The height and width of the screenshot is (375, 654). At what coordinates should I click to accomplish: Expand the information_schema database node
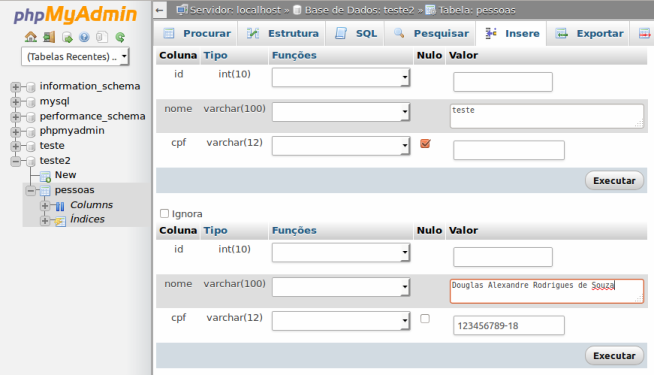click(15, 87)
